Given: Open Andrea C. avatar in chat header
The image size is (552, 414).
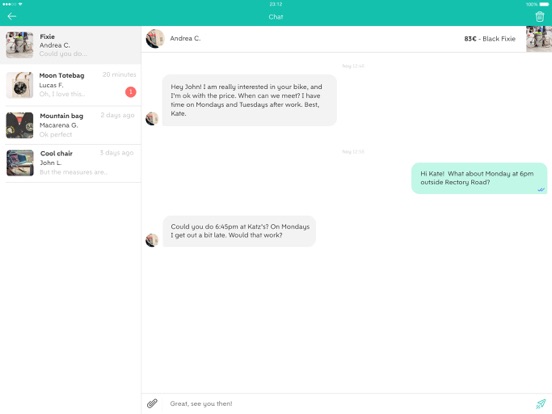Looking at the screenshot, I should coord(155,38).
